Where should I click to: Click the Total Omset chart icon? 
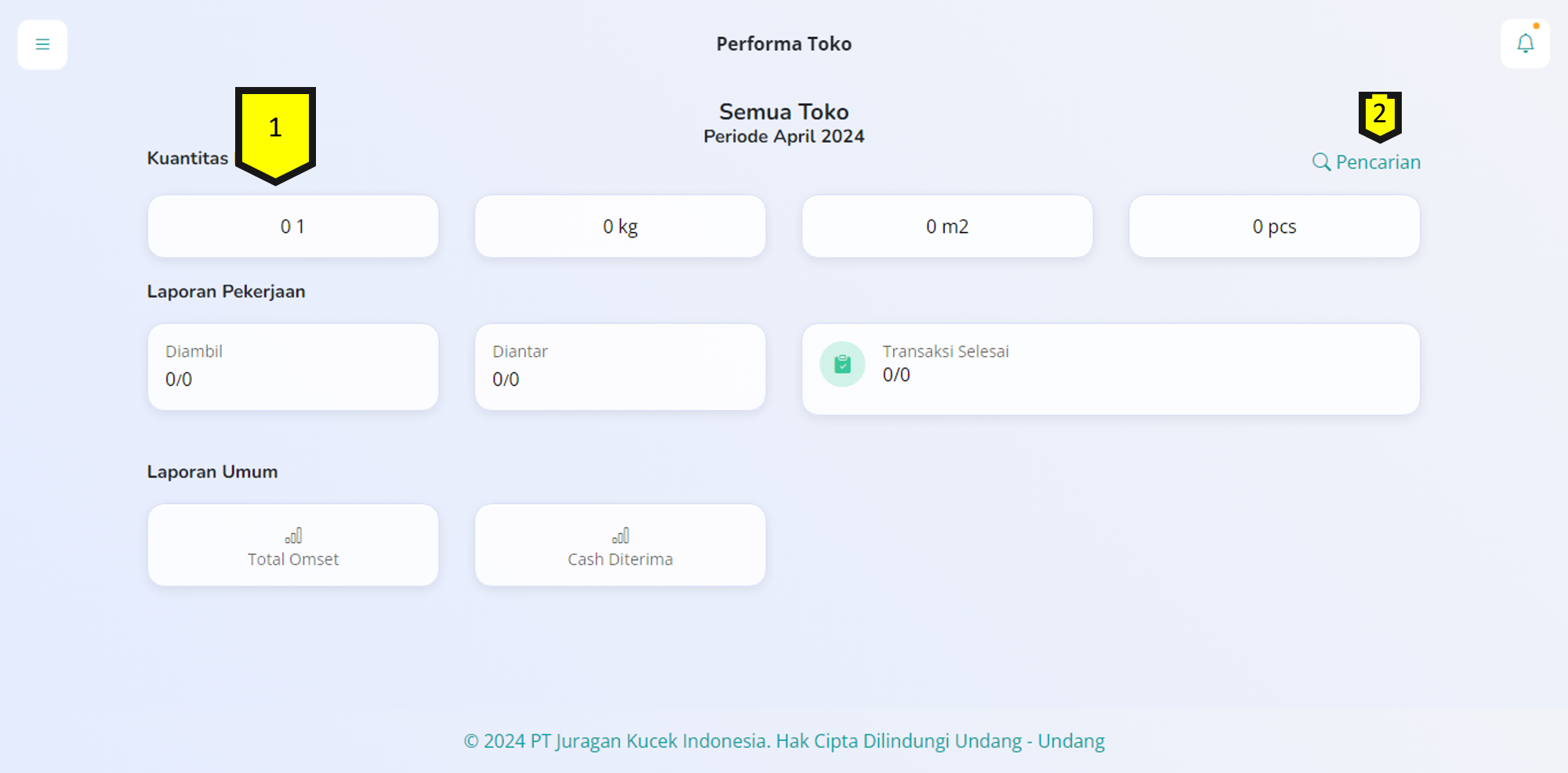click(293, 536)
